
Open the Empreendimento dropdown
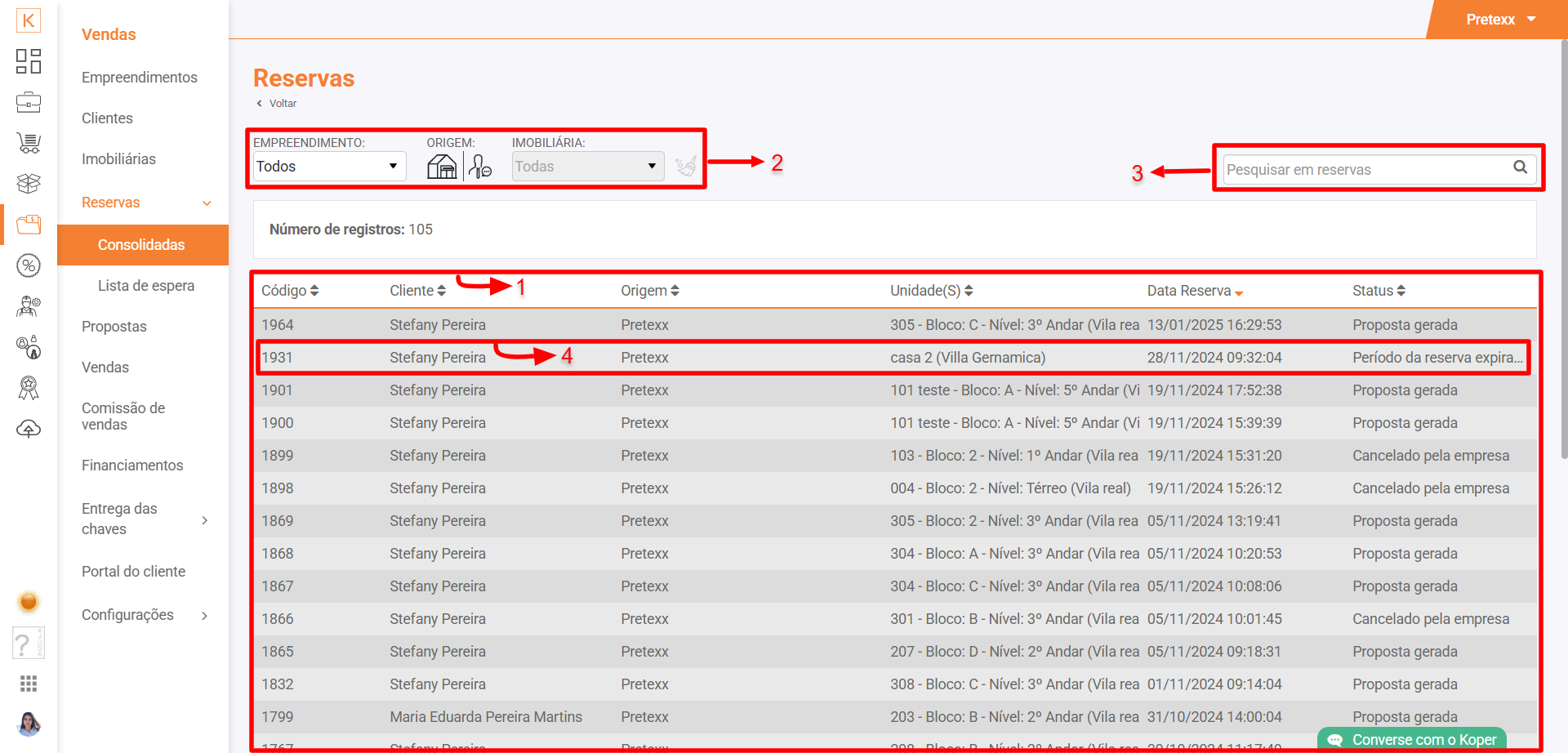(329, 167)
